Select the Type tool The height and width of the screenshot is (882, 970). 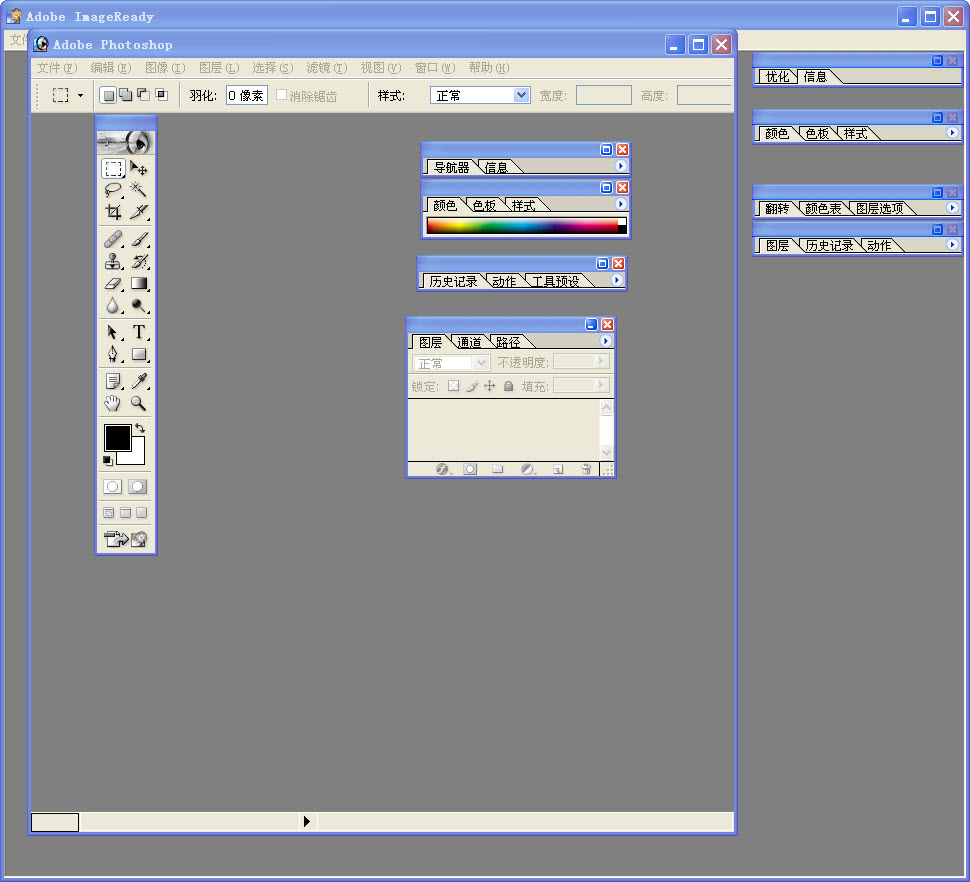pos(139,332)
